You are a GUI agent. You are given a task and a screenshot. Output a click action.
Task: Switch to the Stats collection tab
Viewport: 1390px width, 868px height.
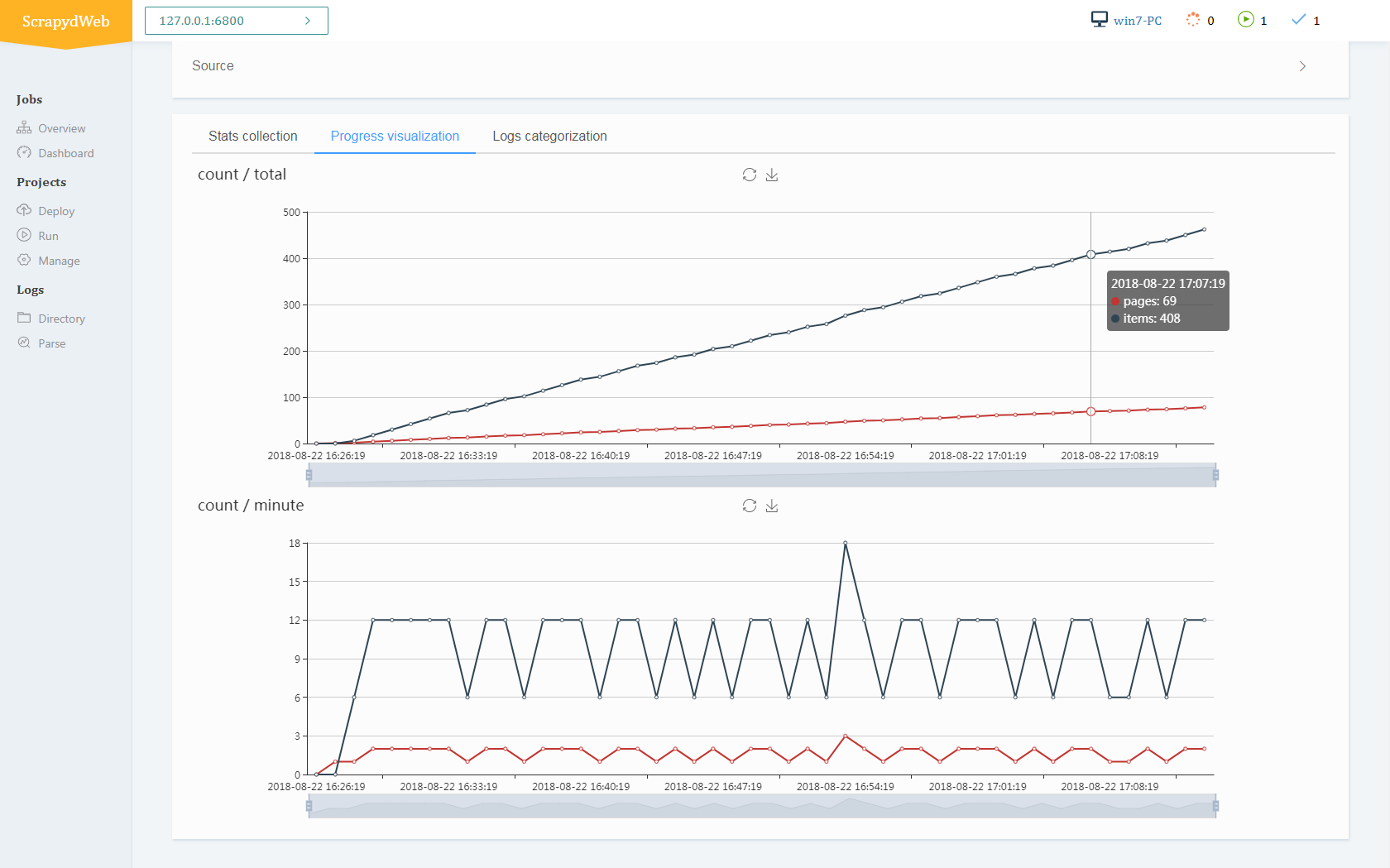(252, 137)
